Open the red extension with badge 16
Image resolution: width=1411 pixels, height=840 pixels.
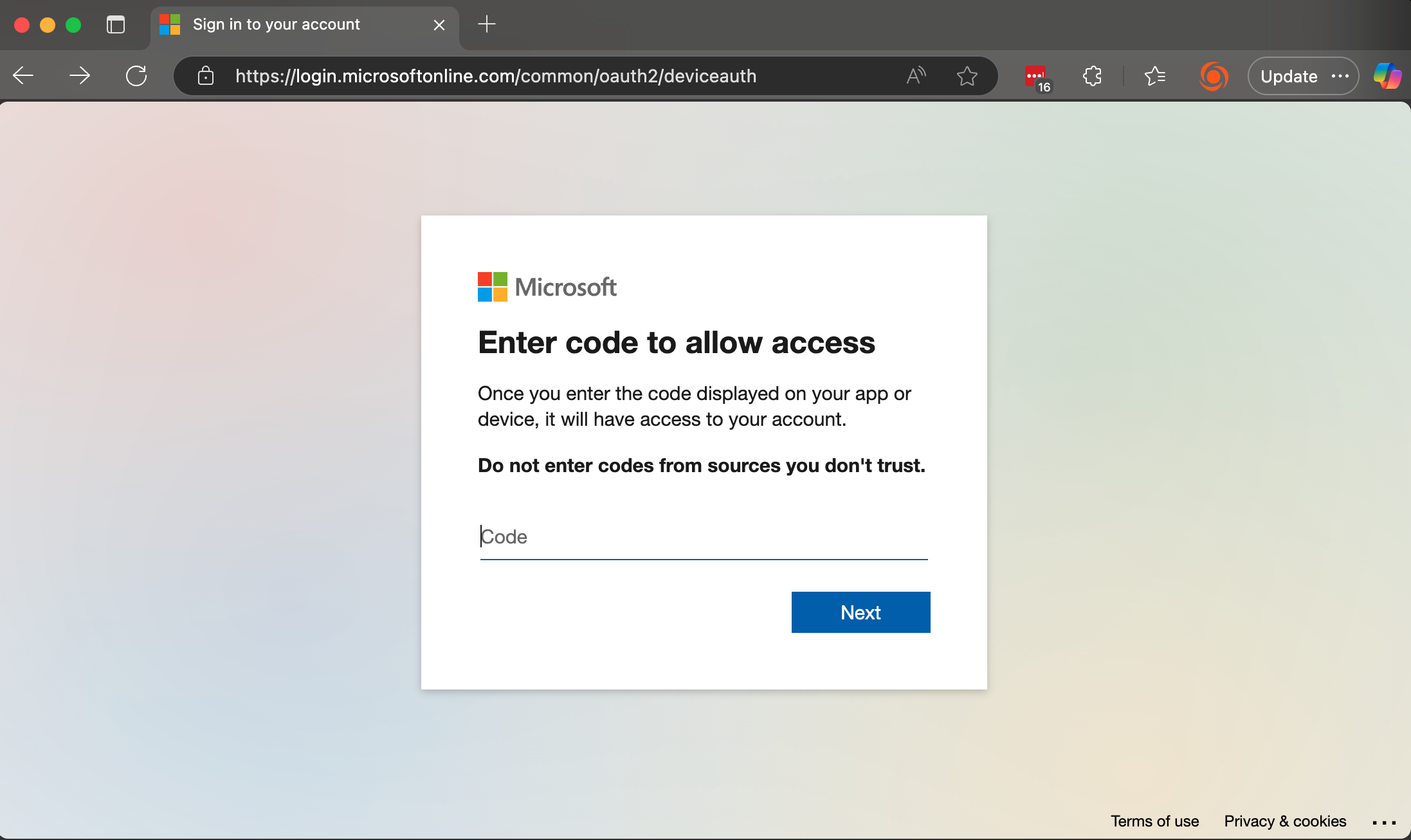coord(1037,77)
